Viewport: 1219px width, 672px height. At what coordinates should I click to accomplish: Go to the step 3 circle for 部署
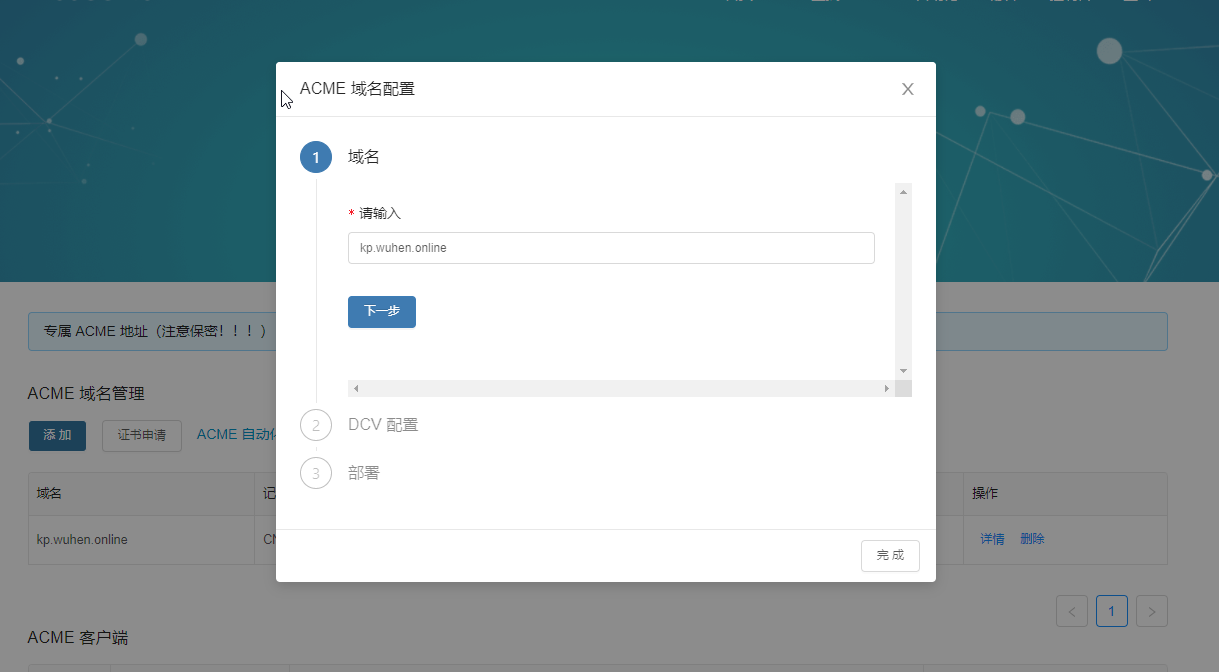click(x=316, y=473)
